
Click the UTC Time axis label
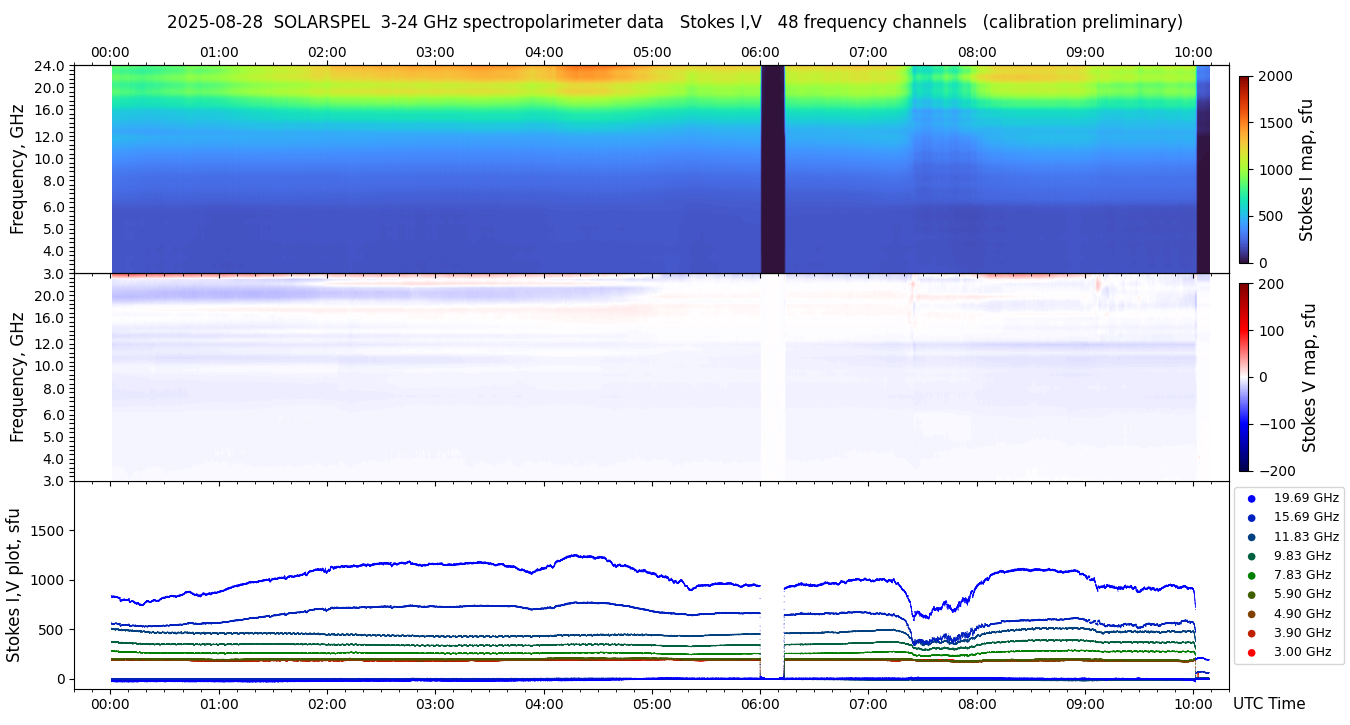pyautogui.click(x=1268, y=703)
